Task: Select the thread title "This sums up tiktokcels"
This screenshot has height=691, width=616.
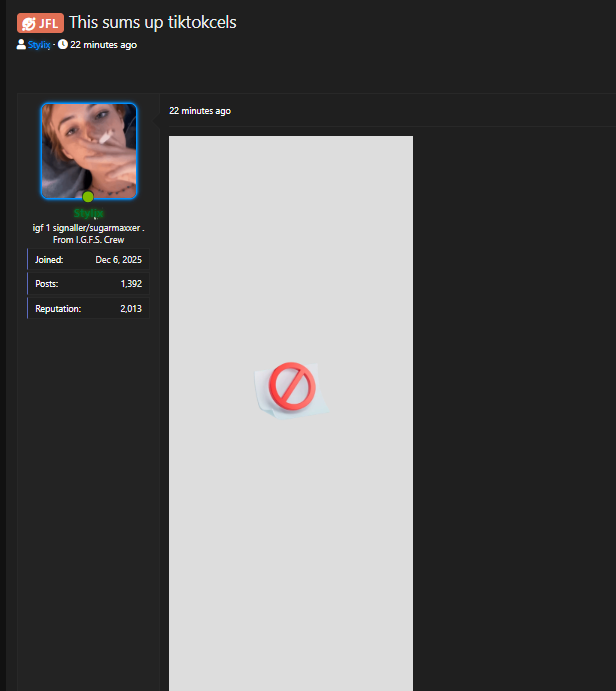Action: pos(153,22)
